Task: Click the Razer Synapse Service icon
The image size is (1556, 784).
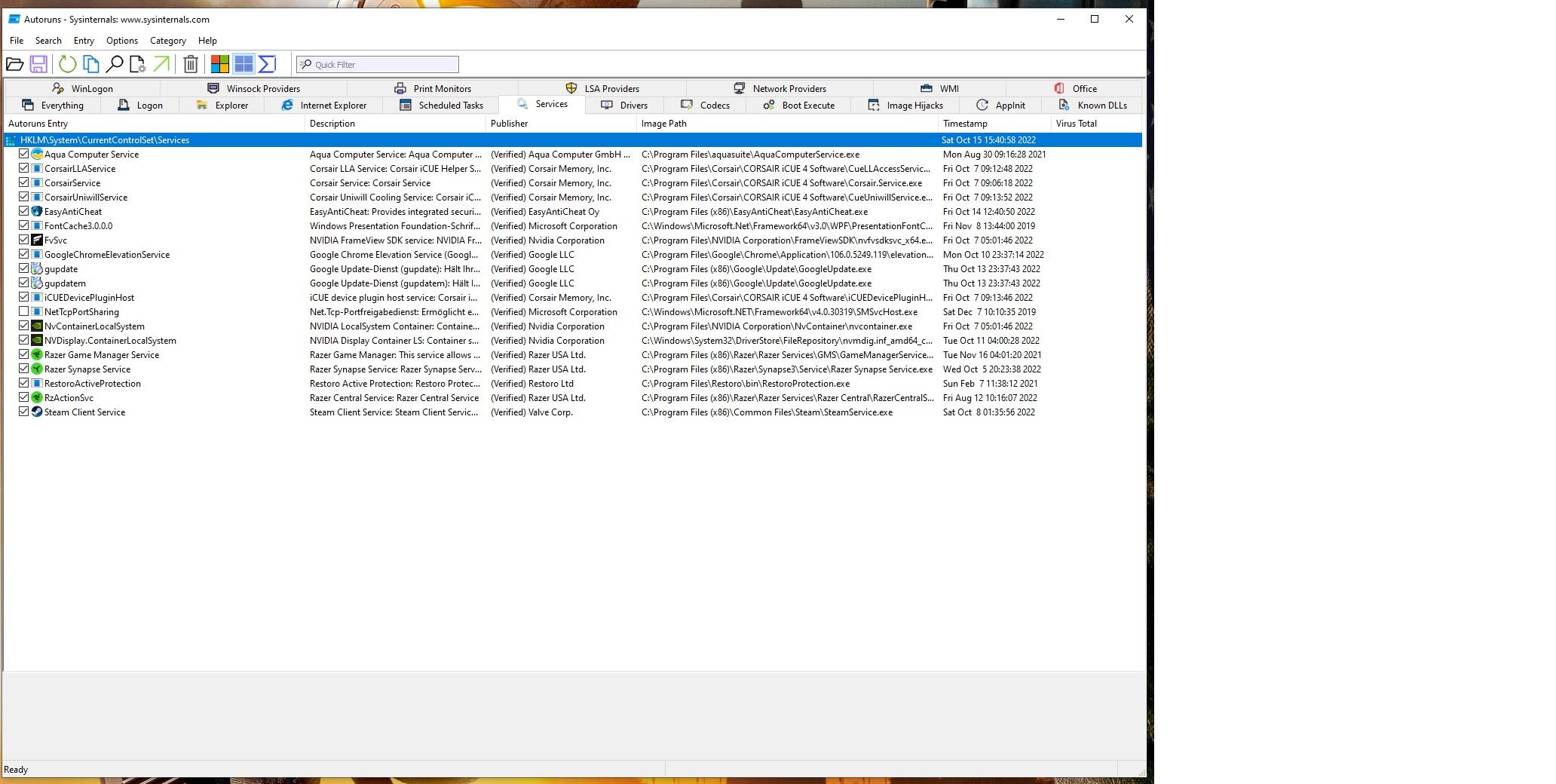Action: tap(37, 369)
